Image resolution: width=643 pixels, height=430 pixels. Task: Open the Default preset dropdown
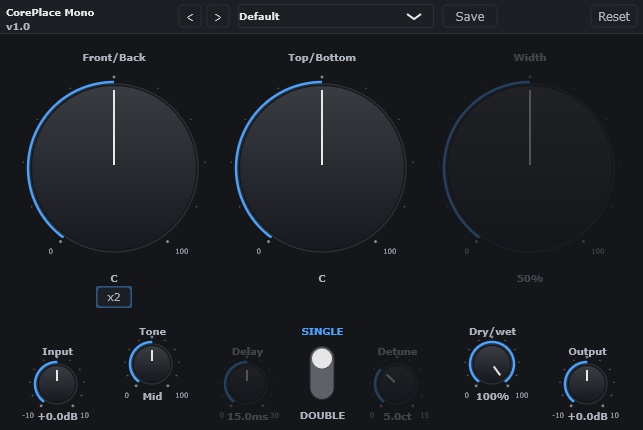(x=335, y=16)
